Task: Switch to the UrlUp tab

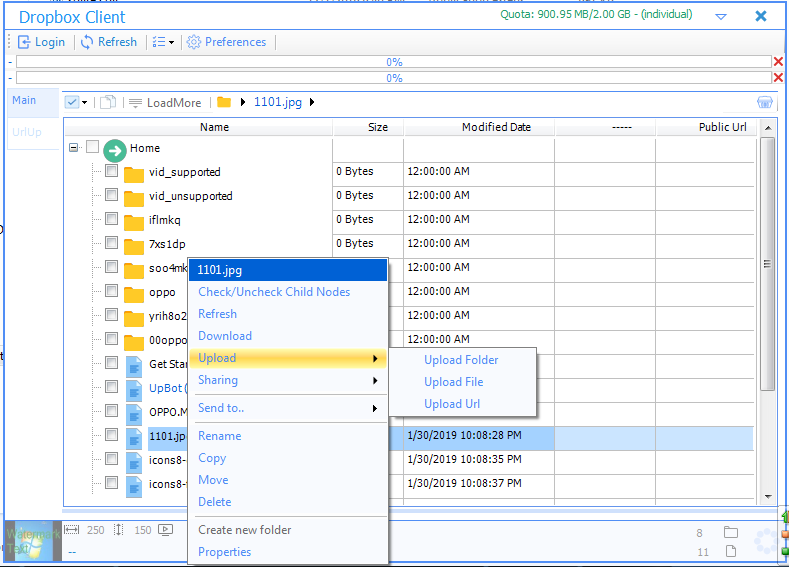Action: click(x=33, y=133)
